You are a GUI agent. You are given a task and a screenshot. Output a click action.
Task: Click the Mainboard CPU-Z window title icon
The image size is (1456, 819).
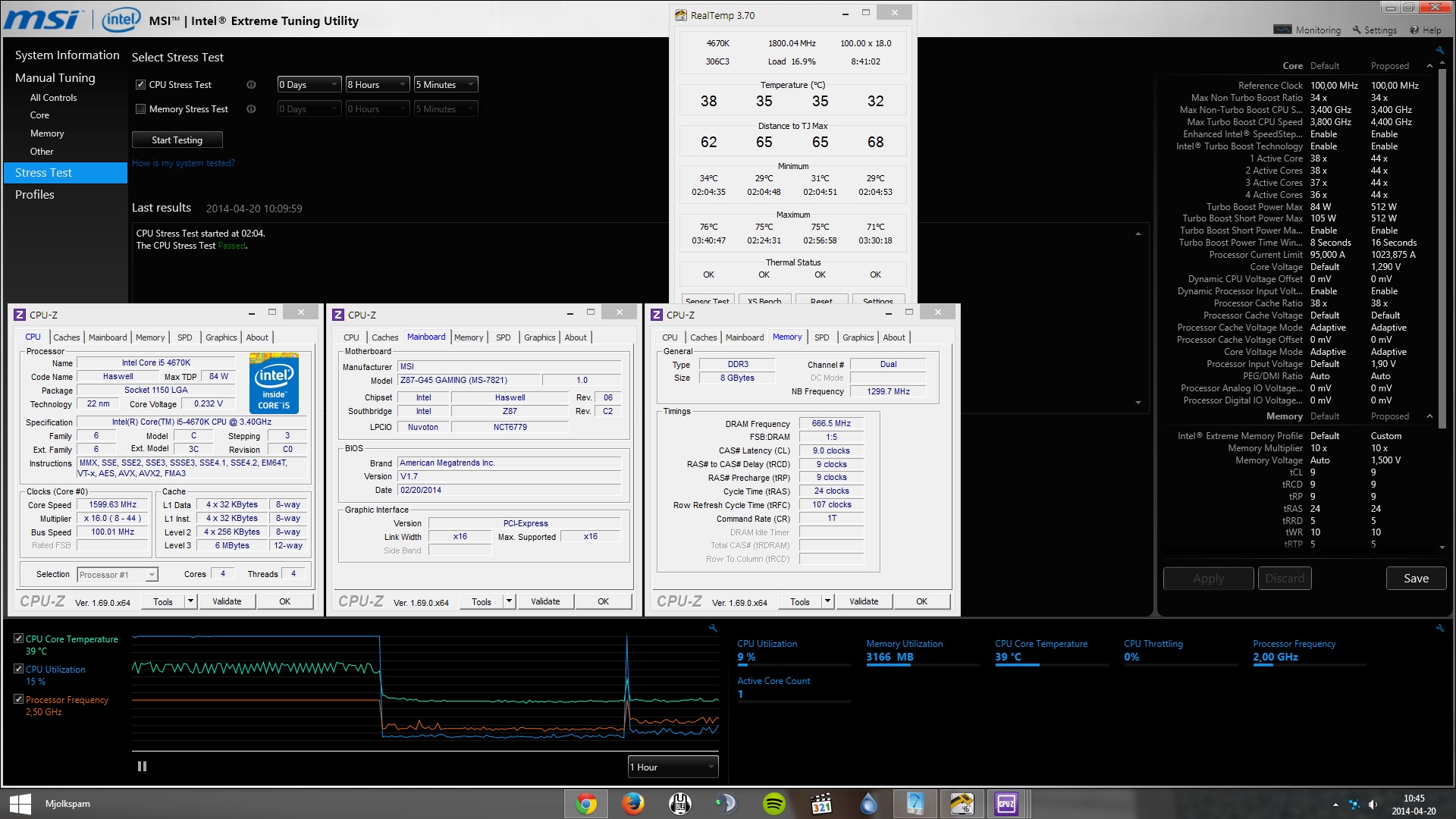[x=339, y=315]
